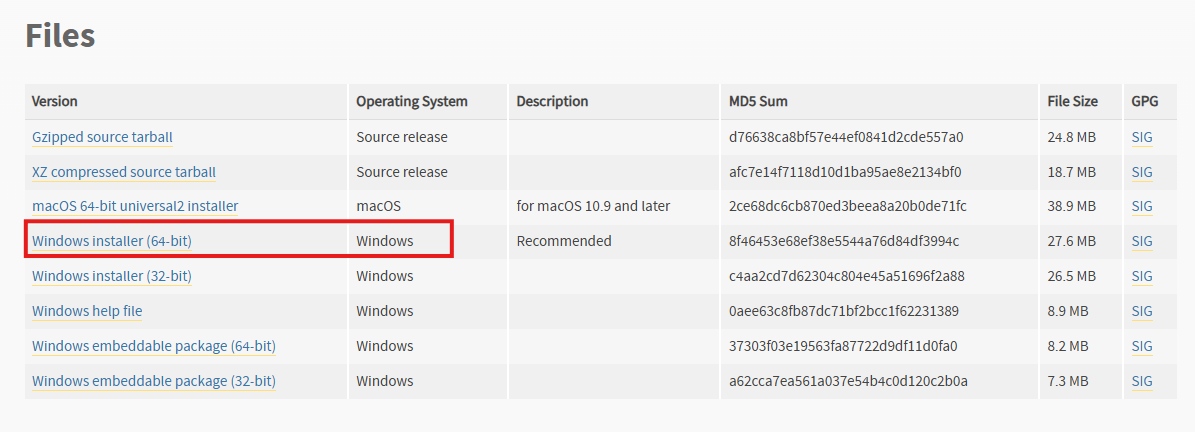The image size is (1195, 432).
Task: Click SIG for Windows installer (32-bit)
Action: click(1142, 276)
